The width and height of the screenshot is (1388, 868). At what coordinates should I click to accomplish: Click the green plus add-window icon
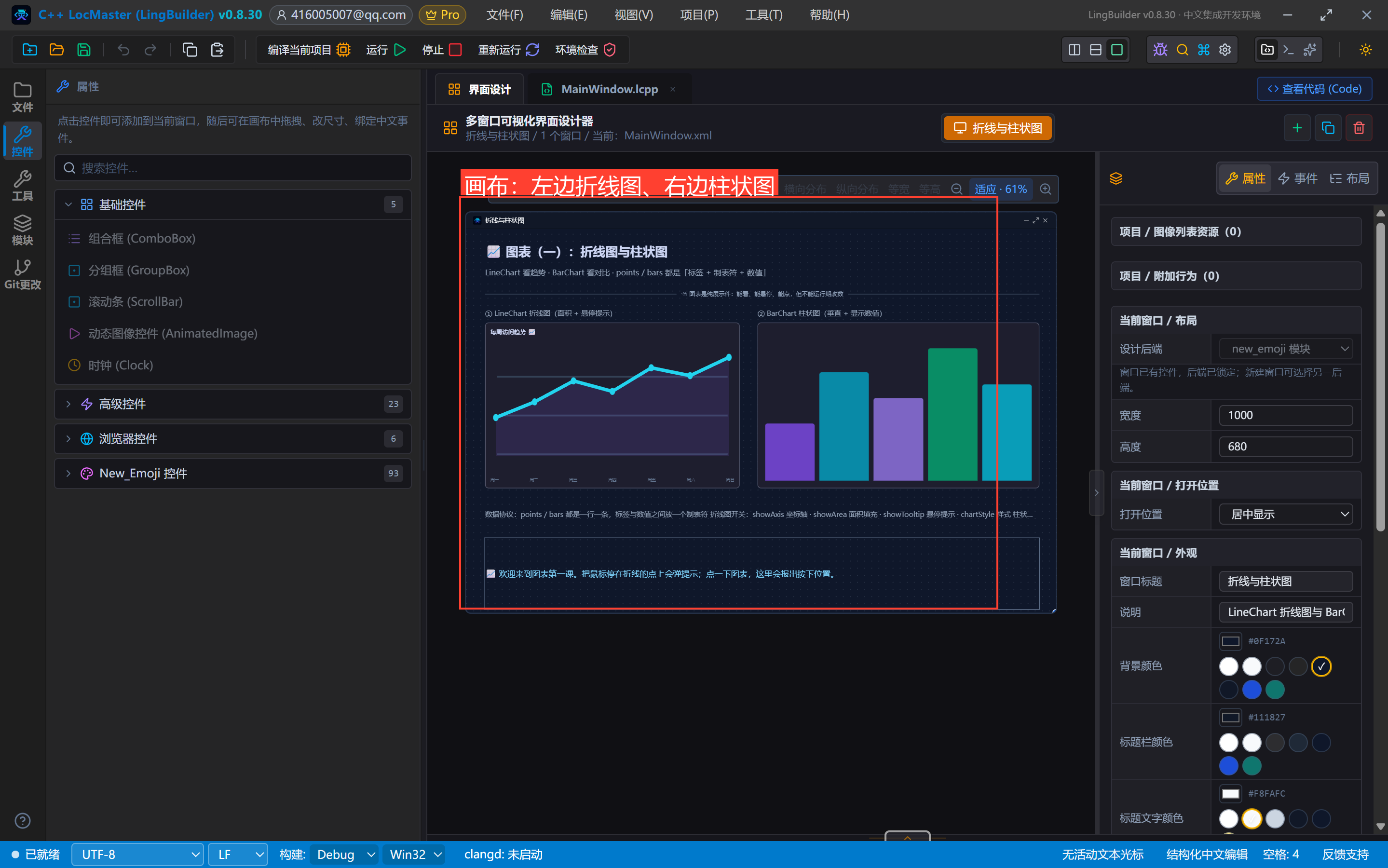pyautogui.click(x=1297, y=128)
